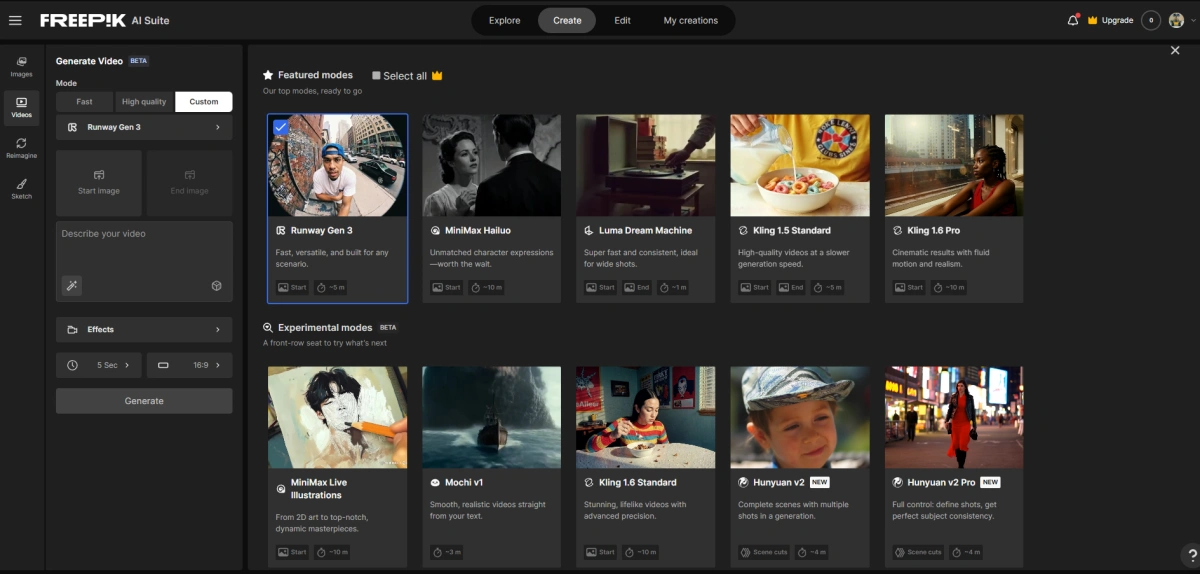Open Sketch in the sidebar
Screen dimensions: 1200x574
point(21,189)
